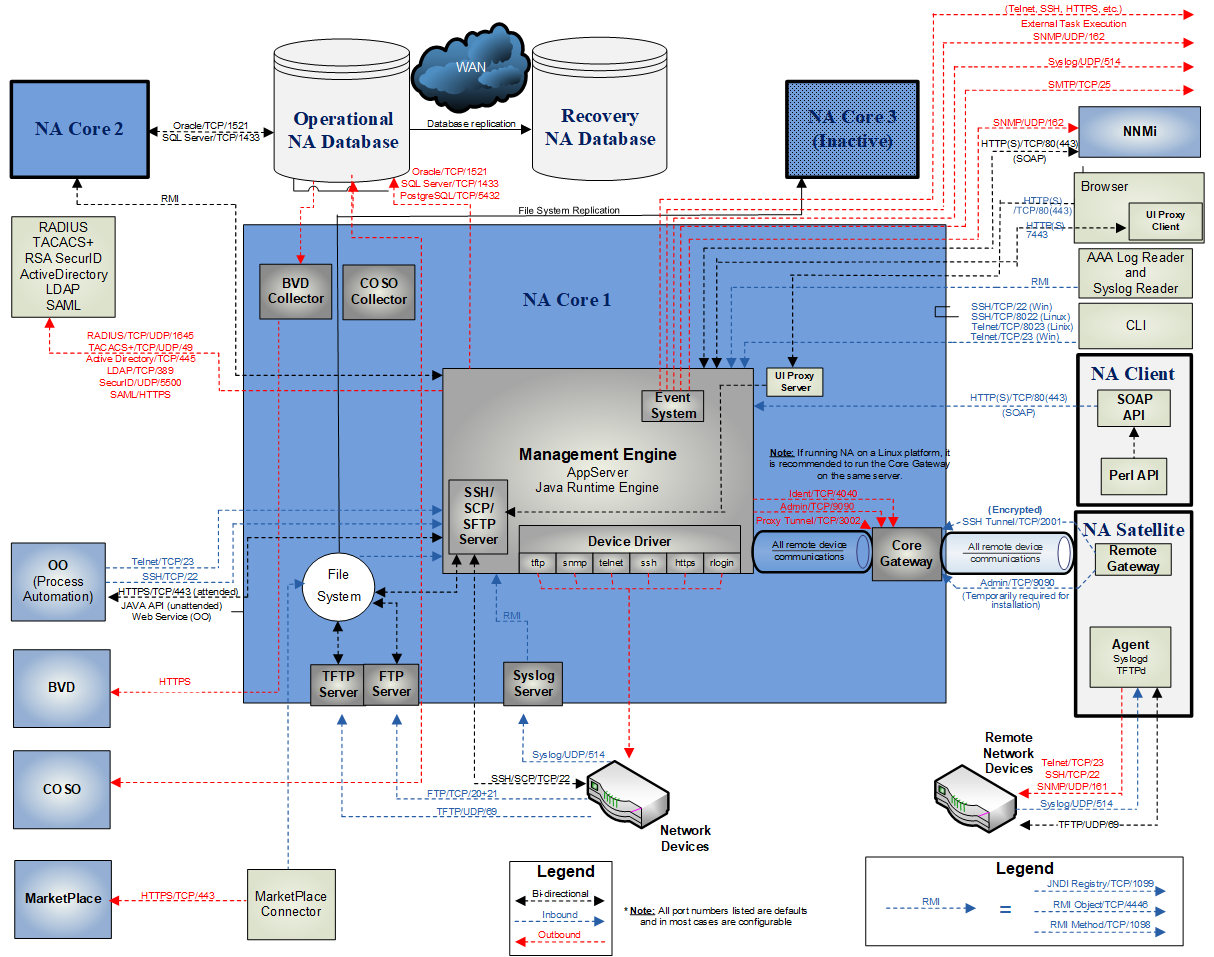Image resolution: width=1214 pixels, height=957 pixels.
Task: Click the UI Proxy Server box
Action: coord(794,381)
